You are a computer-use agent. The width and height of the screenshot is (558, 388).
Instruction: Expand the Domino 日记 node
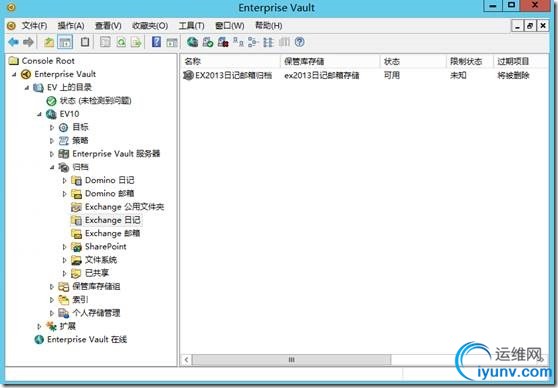pyautogui.click(x=64, y=180)
